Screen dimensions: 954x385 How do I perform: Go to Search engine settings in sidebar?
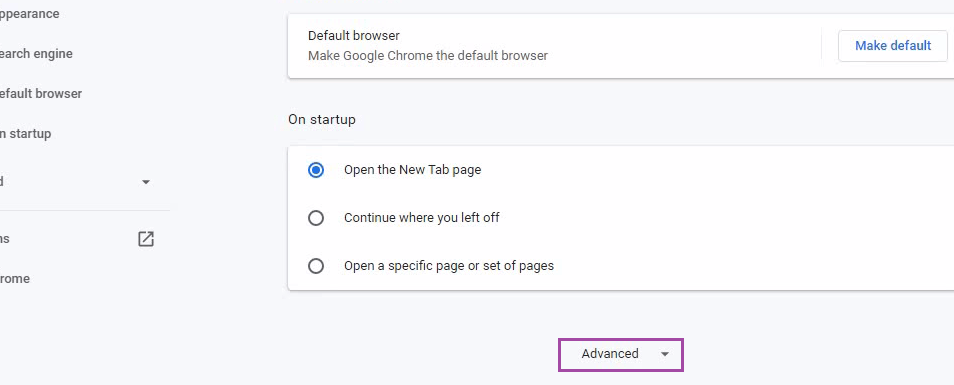coord(36,54)
